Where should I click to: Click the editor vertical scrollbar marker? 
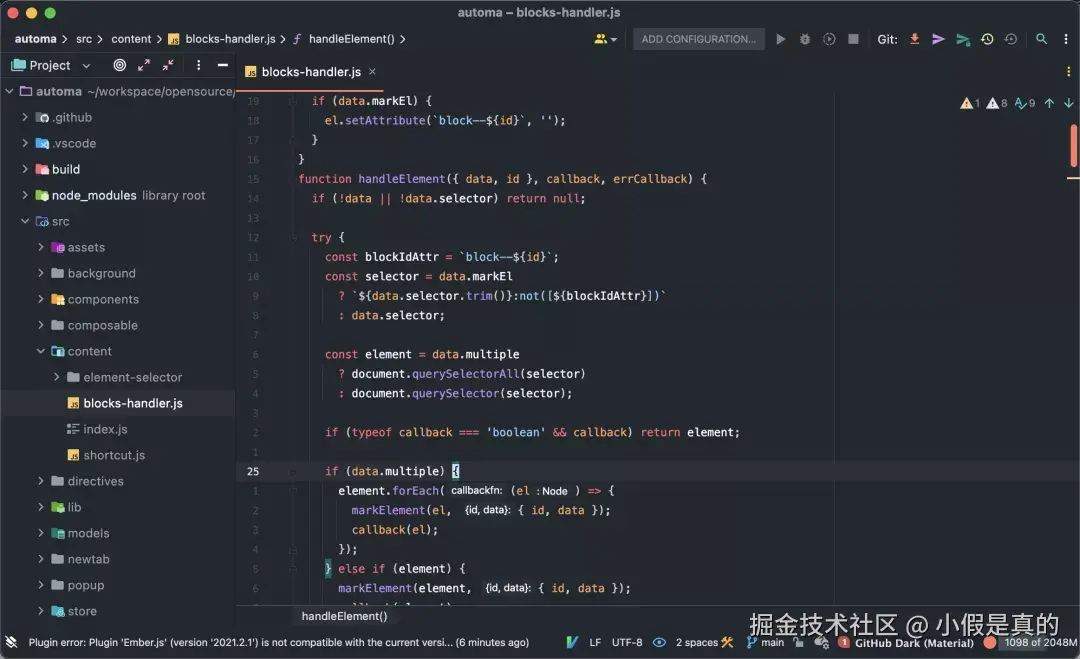(1073, 145)
